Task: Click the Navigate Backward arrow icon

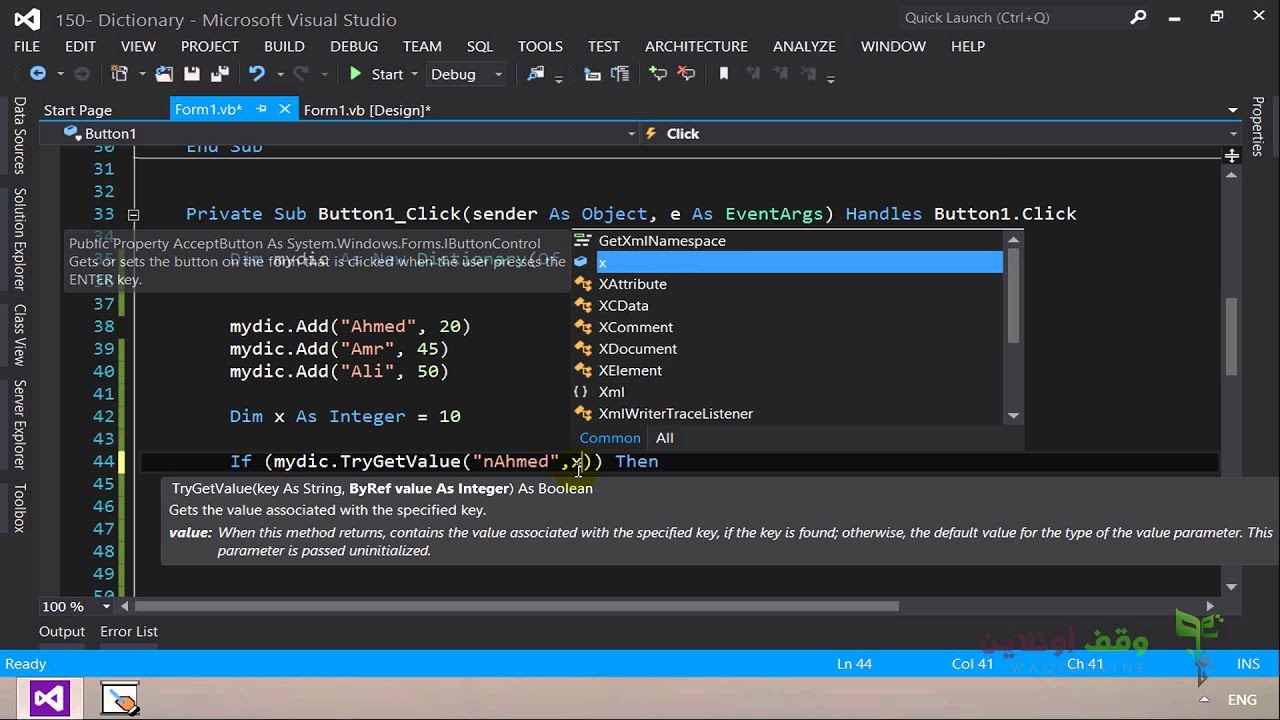Action: [38, 73]
